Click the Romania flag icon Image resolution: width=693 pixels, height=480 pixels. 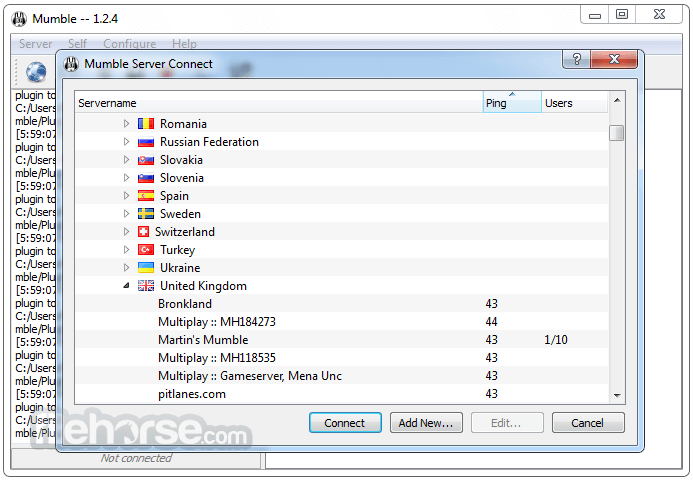point(146,124)
